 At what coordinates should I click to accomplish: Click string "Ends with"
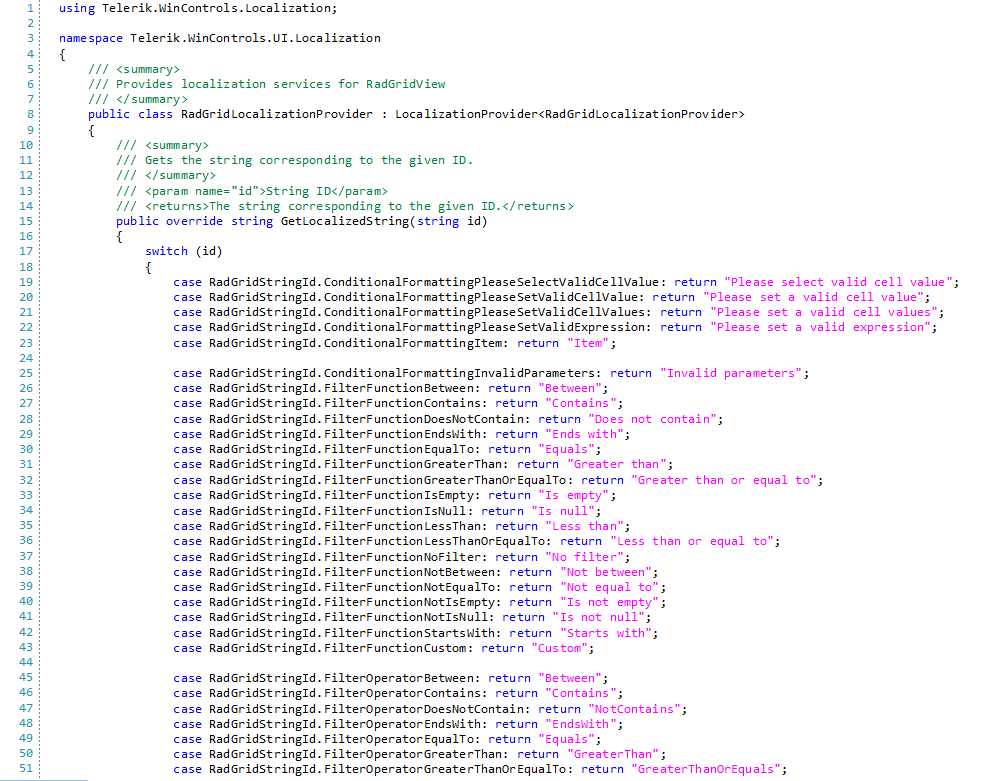coord(584,434)
